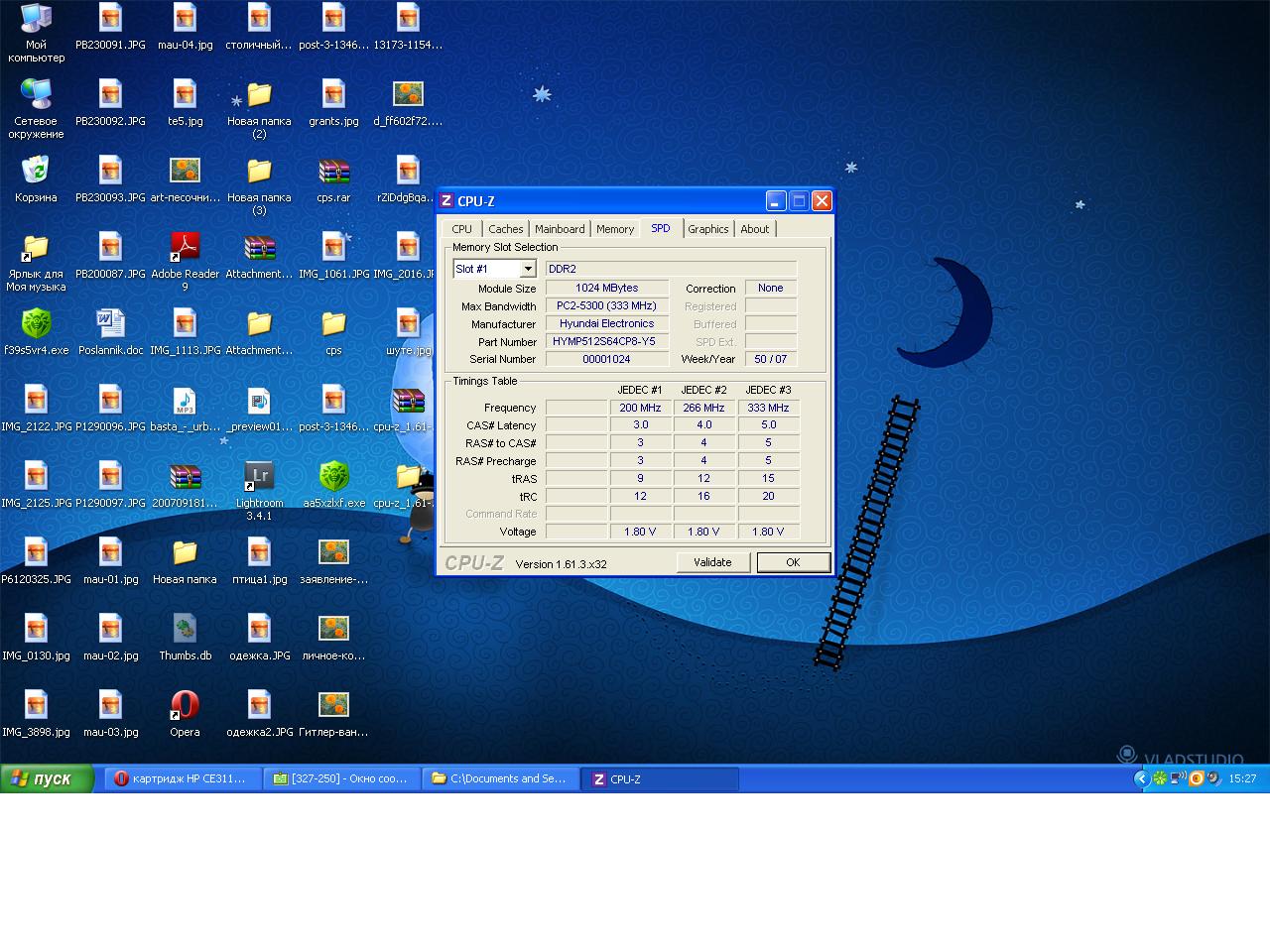
Task: Click the Part Number field HYMP512S64CP8-Y5
Action: [606, 341]
